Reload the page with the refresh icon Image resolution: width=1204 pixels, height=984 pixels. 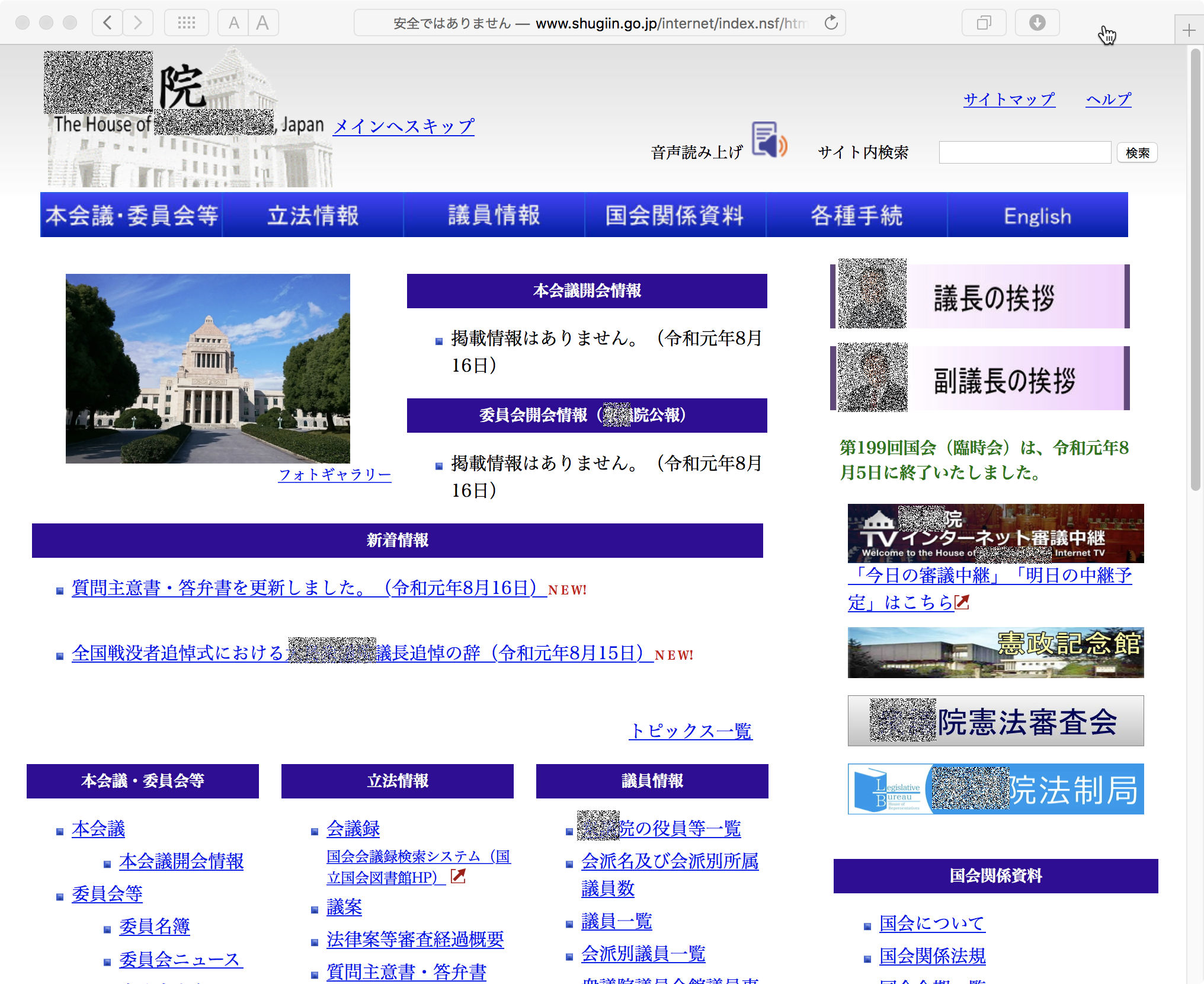tap(831, 23)
